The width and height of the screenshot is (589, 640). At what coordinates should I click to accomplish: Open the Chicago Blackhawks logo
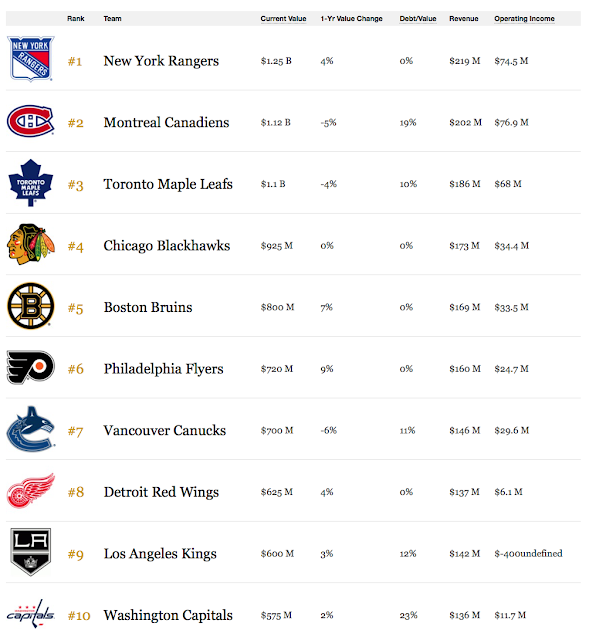pos(31,244)
